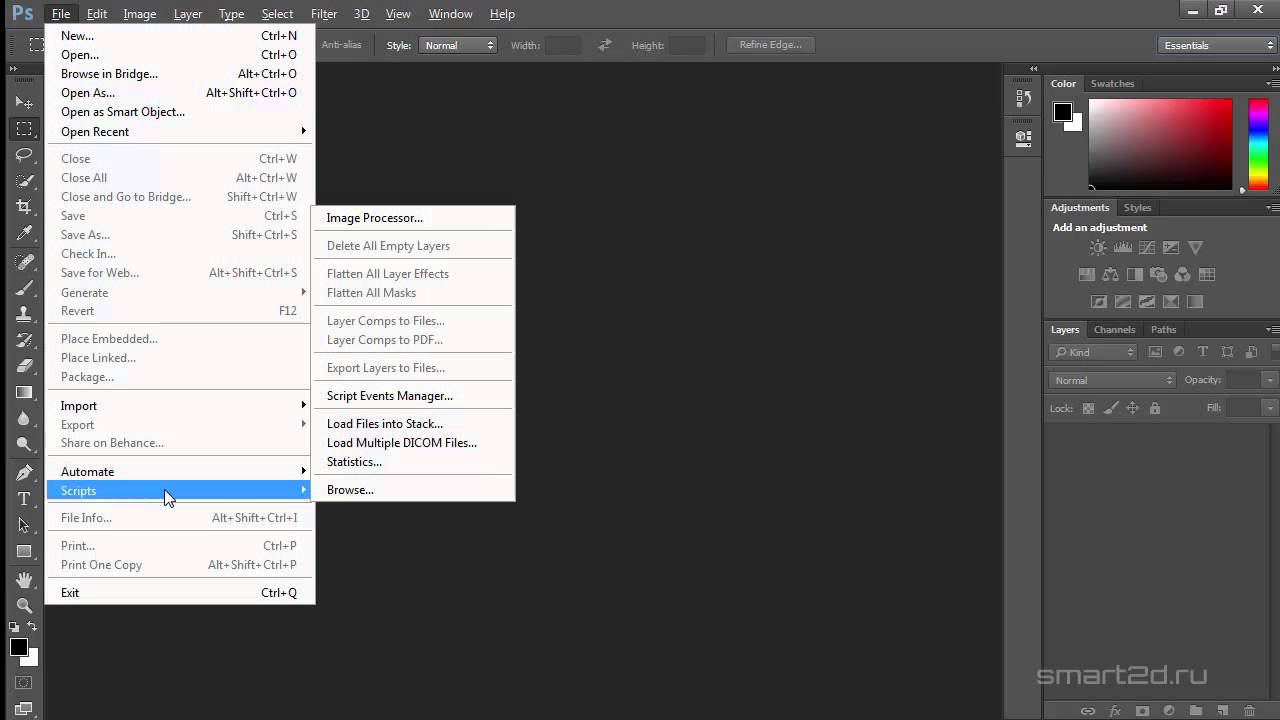Select the Blur tool
The height and width of the screenshot is (720, 1280).
point(24,418)
